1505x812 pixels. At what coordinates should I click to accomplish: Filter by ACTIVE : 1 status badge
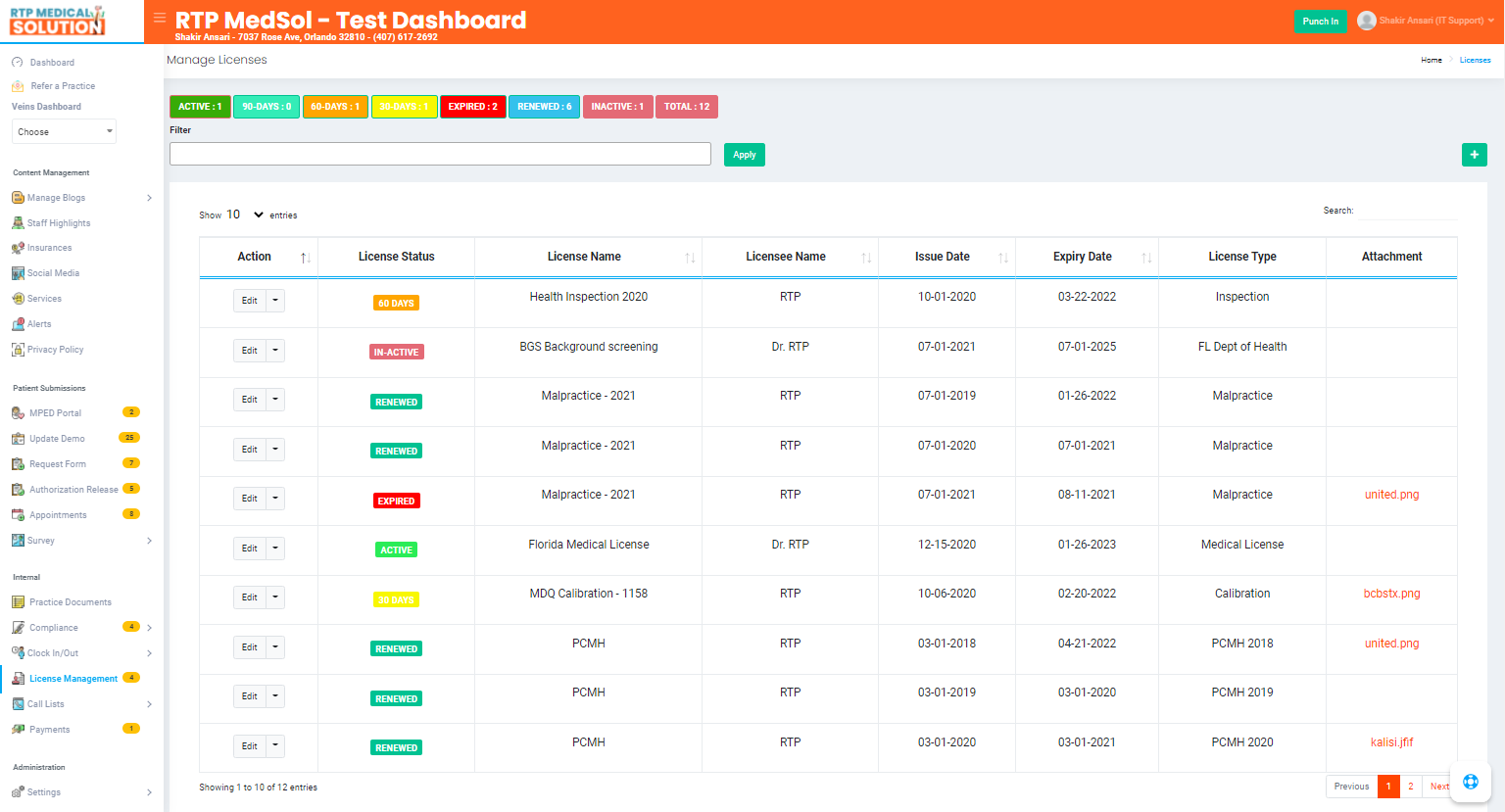(200, 107)
